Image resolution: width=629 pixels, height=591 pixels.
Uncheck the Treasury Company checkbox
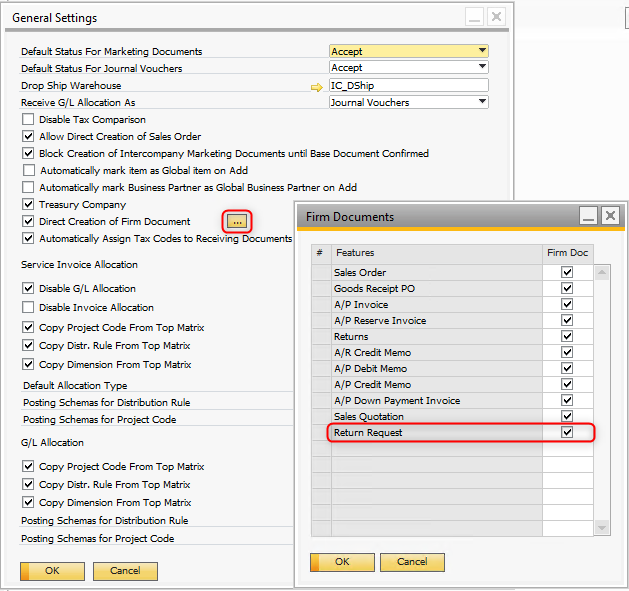point(28,205)
